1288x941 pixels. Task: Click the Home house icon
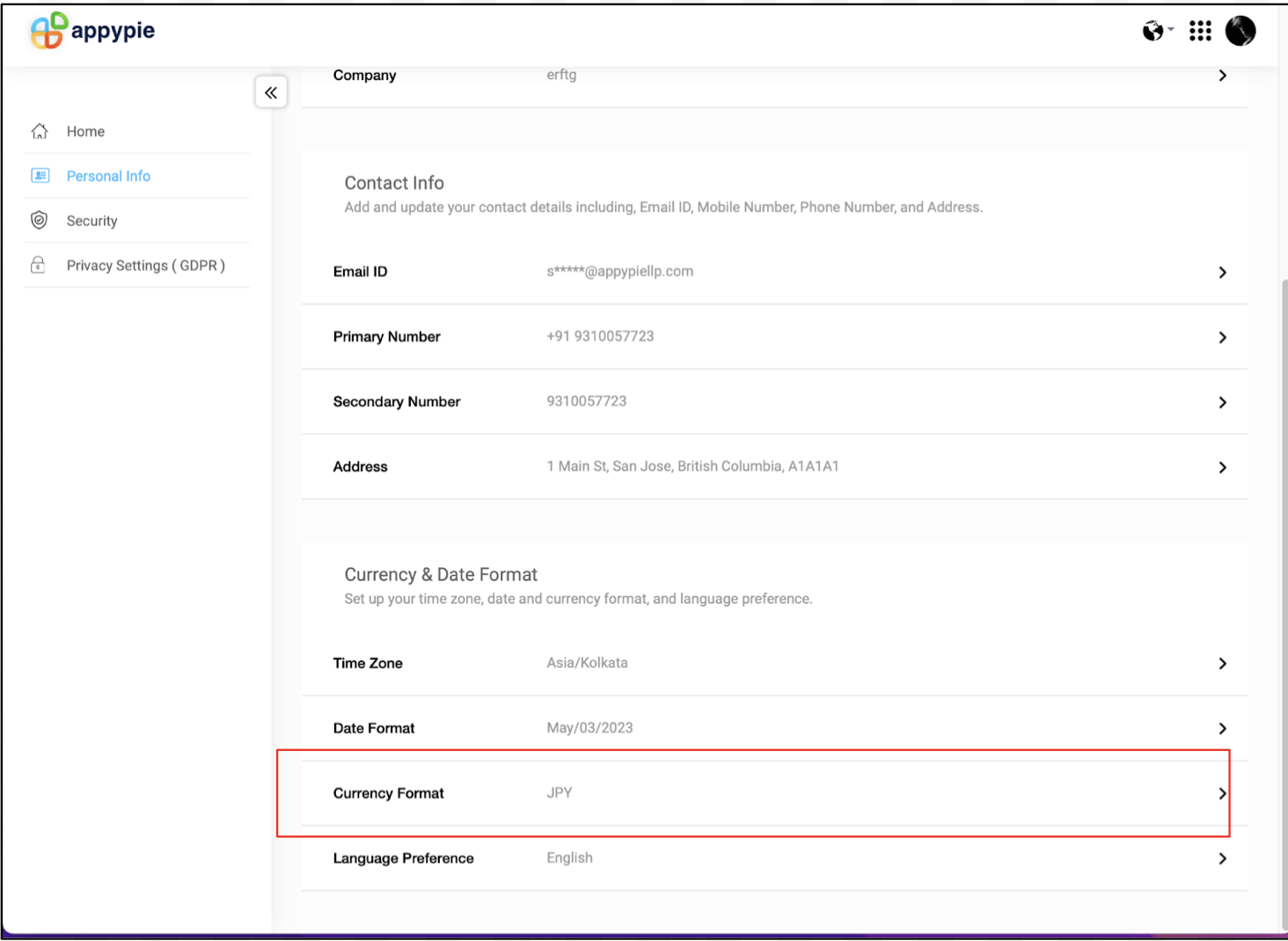40,132
